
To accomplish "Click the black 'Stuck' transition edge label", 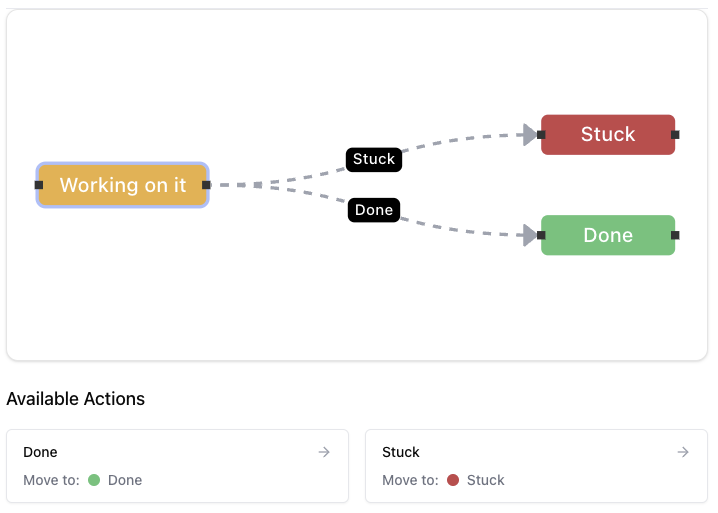I will 374,159.
